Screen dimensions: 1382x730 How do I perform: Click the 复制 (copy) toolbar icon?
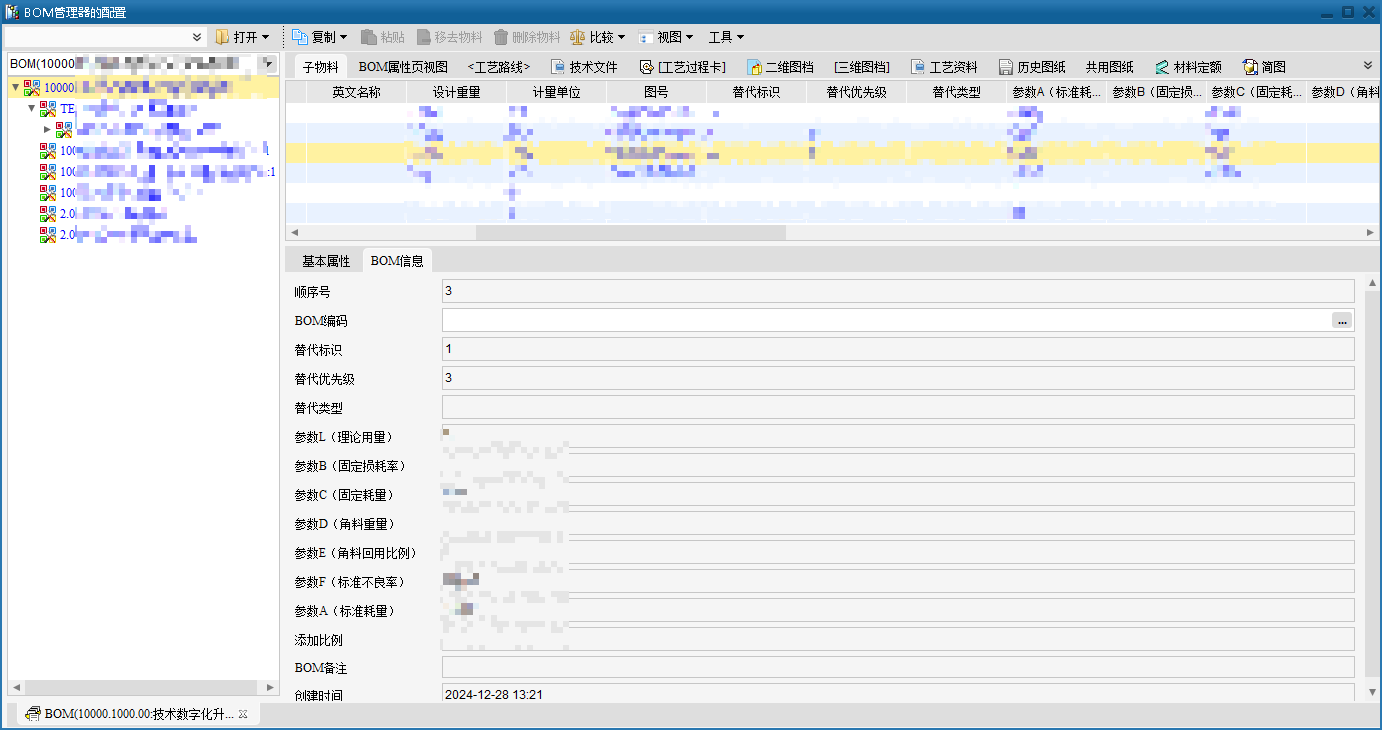pos(300,37)
